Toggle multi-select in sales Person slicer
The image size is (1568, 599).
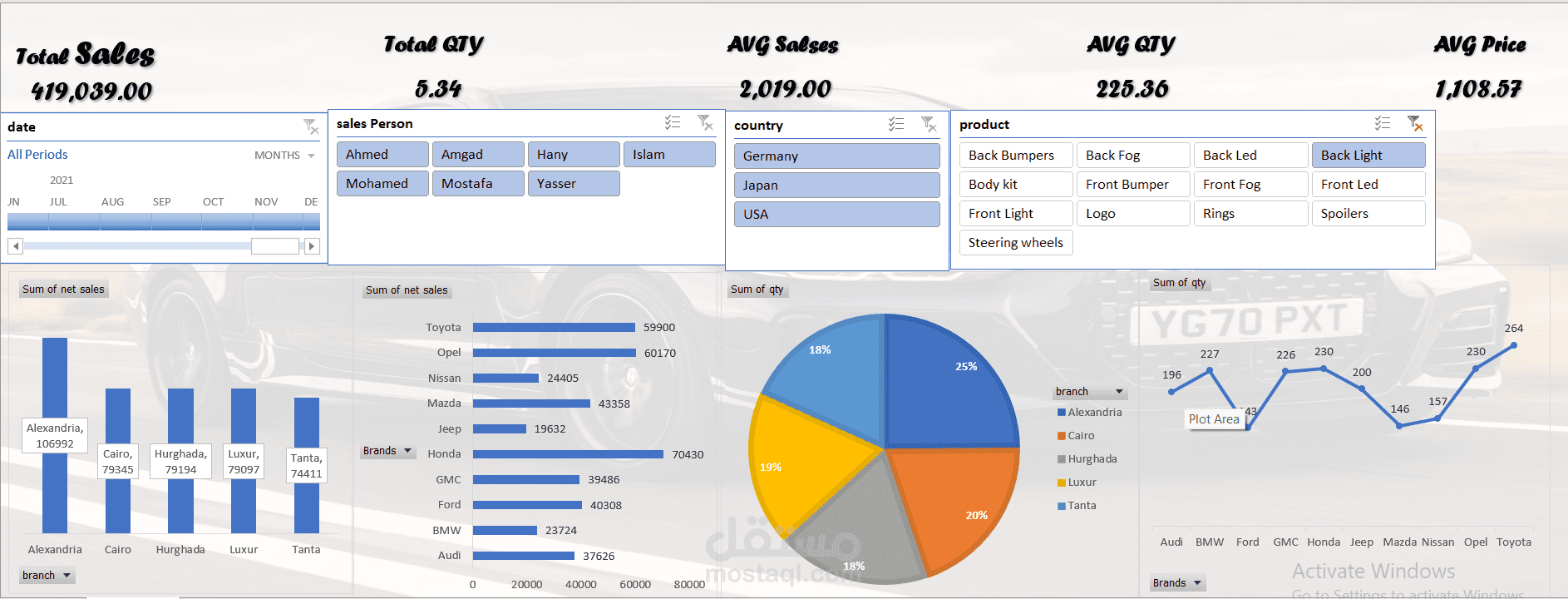pyautogui.click(x=673, y=123)
